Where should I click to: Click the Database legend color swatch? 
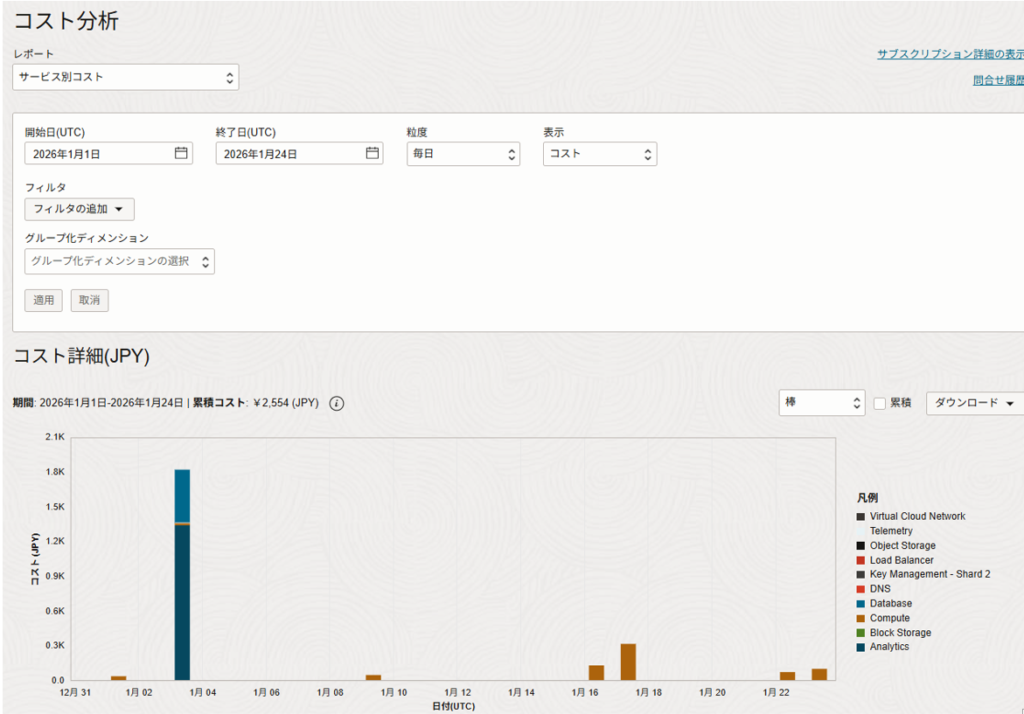coord(861,604)
